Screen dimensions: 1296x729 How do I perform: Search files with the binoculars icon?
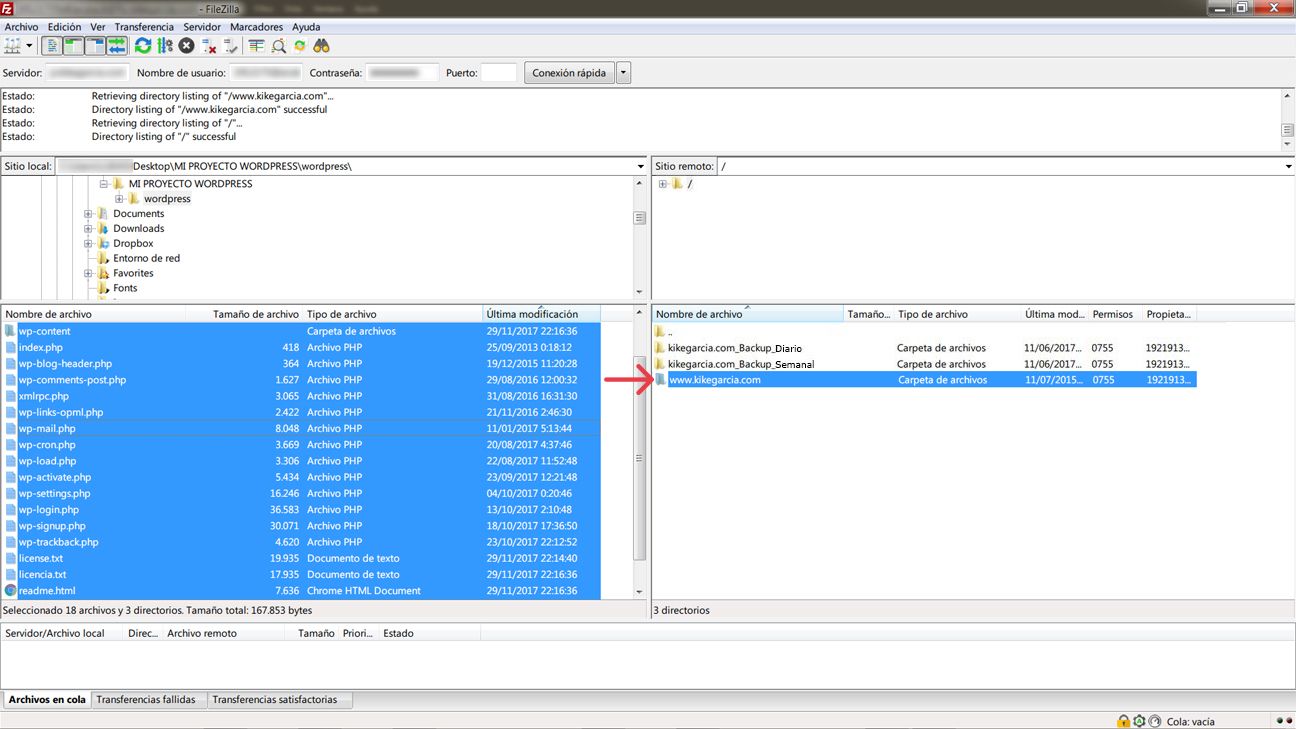[x=322, y=46]
